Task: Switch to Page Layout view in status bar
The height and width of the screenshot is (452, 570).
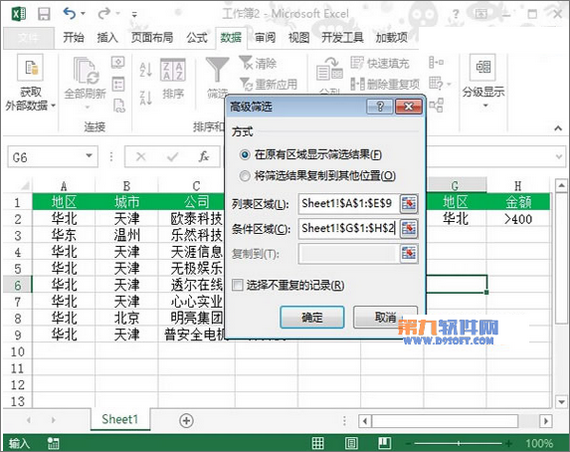Action: [x=351, y=443]
